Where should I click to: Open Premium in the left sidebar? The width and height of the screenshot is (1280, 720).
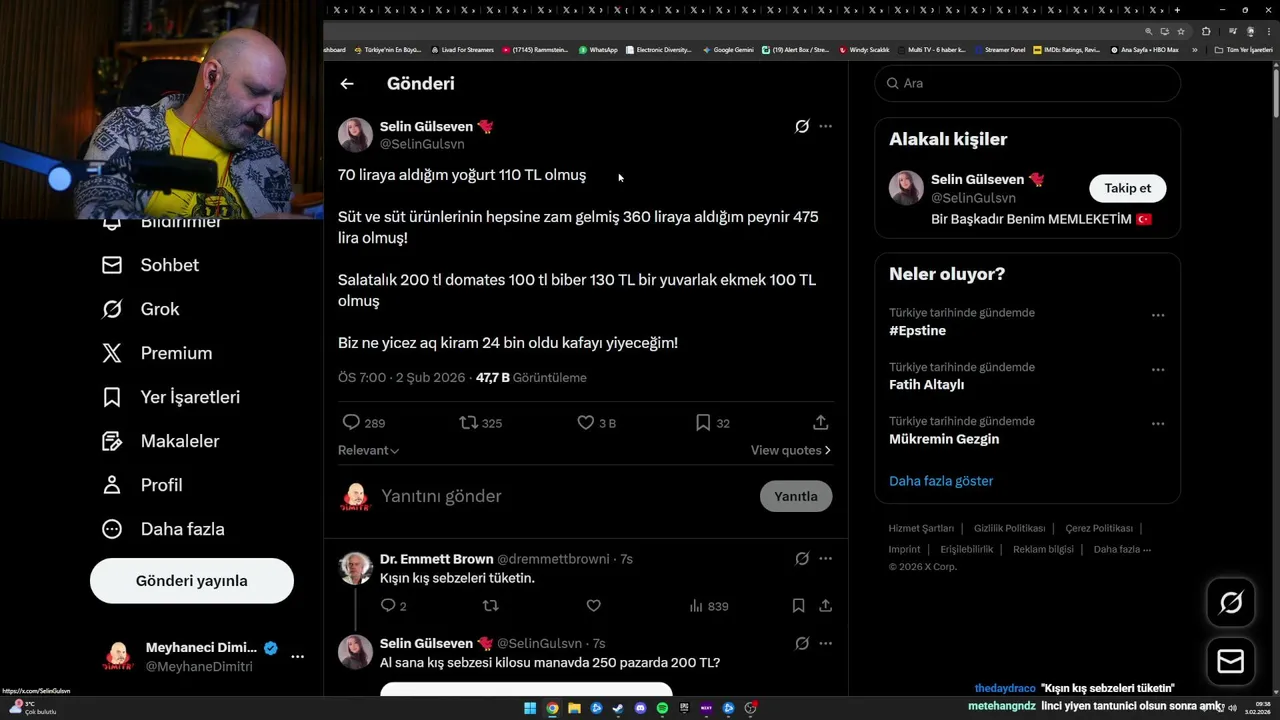coord(157,353)
